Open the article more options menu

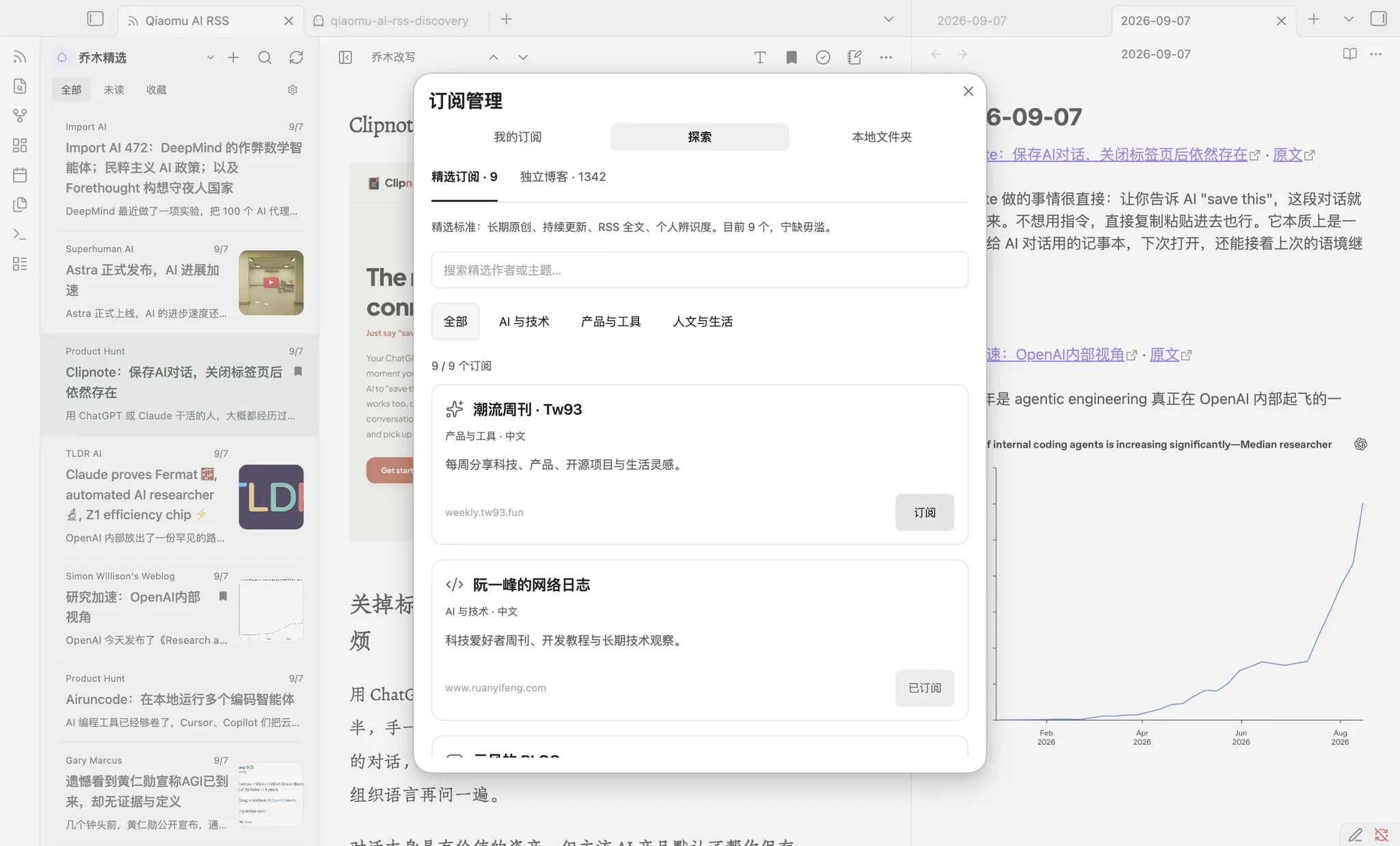tap(886, 57)
